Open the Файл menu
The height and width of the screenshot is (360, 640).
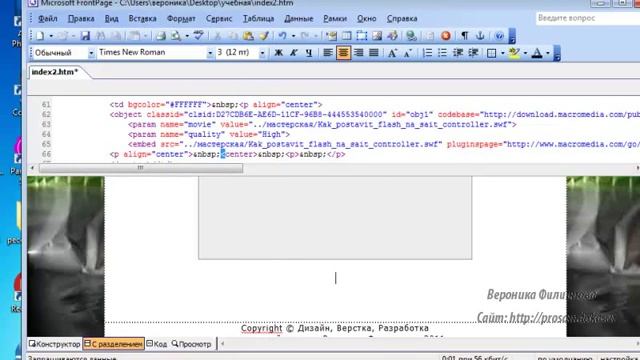(x=48, y=19)
